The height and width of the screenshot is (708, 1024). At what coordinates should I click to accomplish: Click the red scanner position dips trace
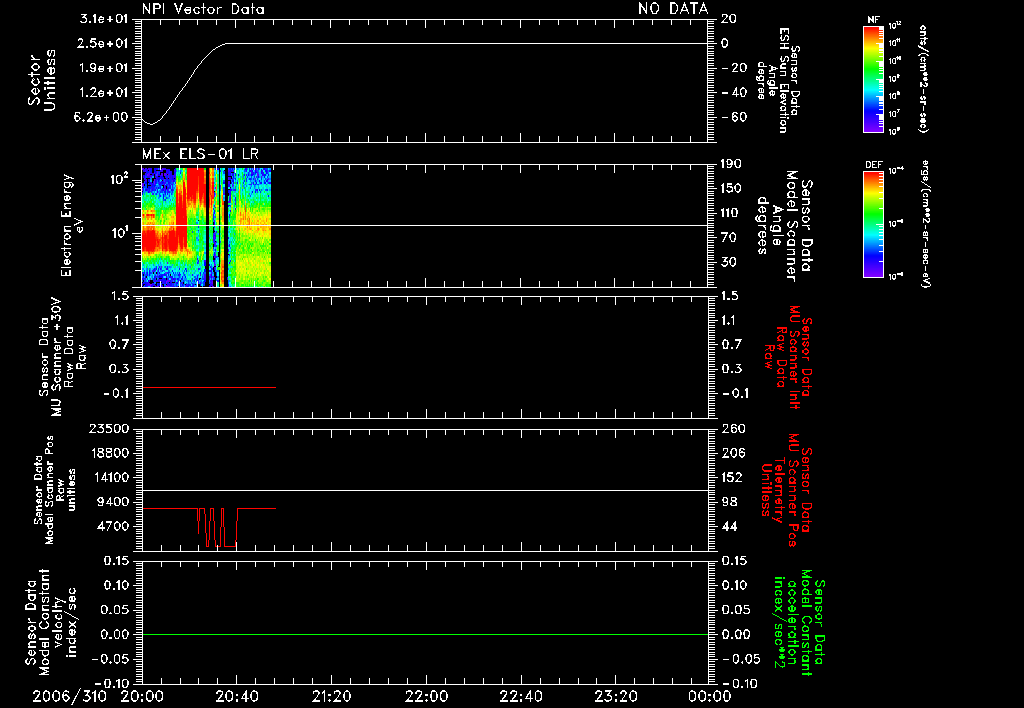click(x=218, y=527)
